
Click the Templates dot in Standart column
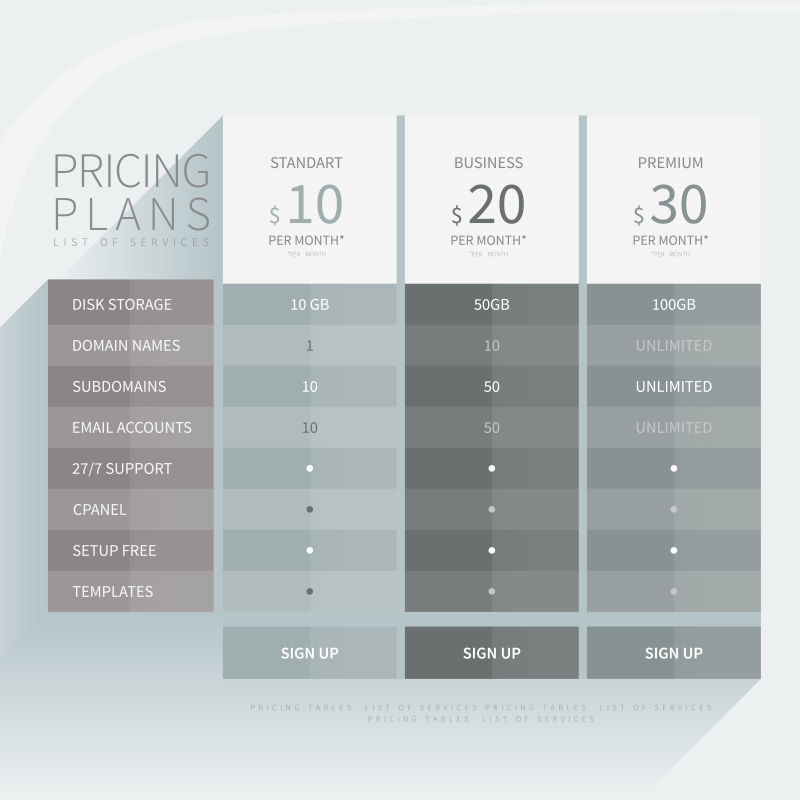[310, 591]
